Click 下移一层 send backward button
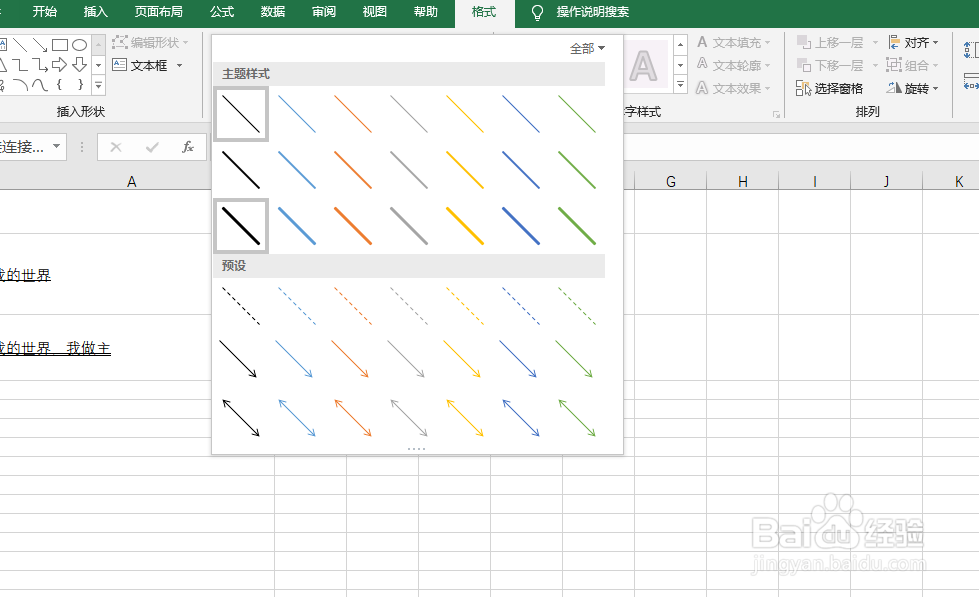 [x=830, y=65]
